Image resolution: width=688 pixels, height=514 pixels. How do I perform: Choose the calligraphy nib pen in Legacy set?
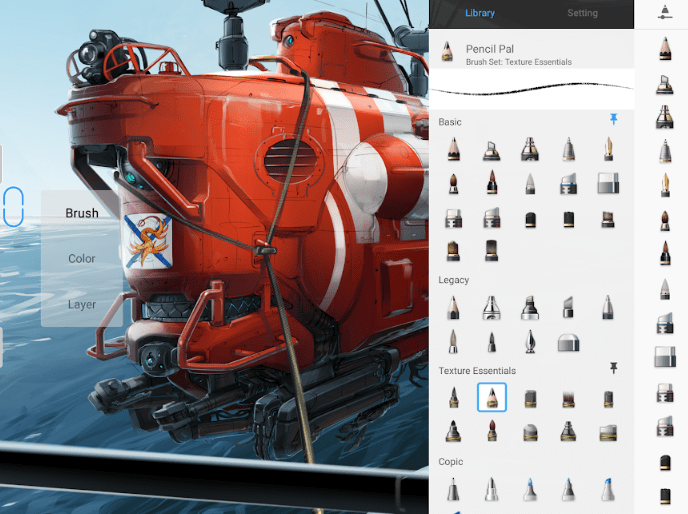point(530,341)
